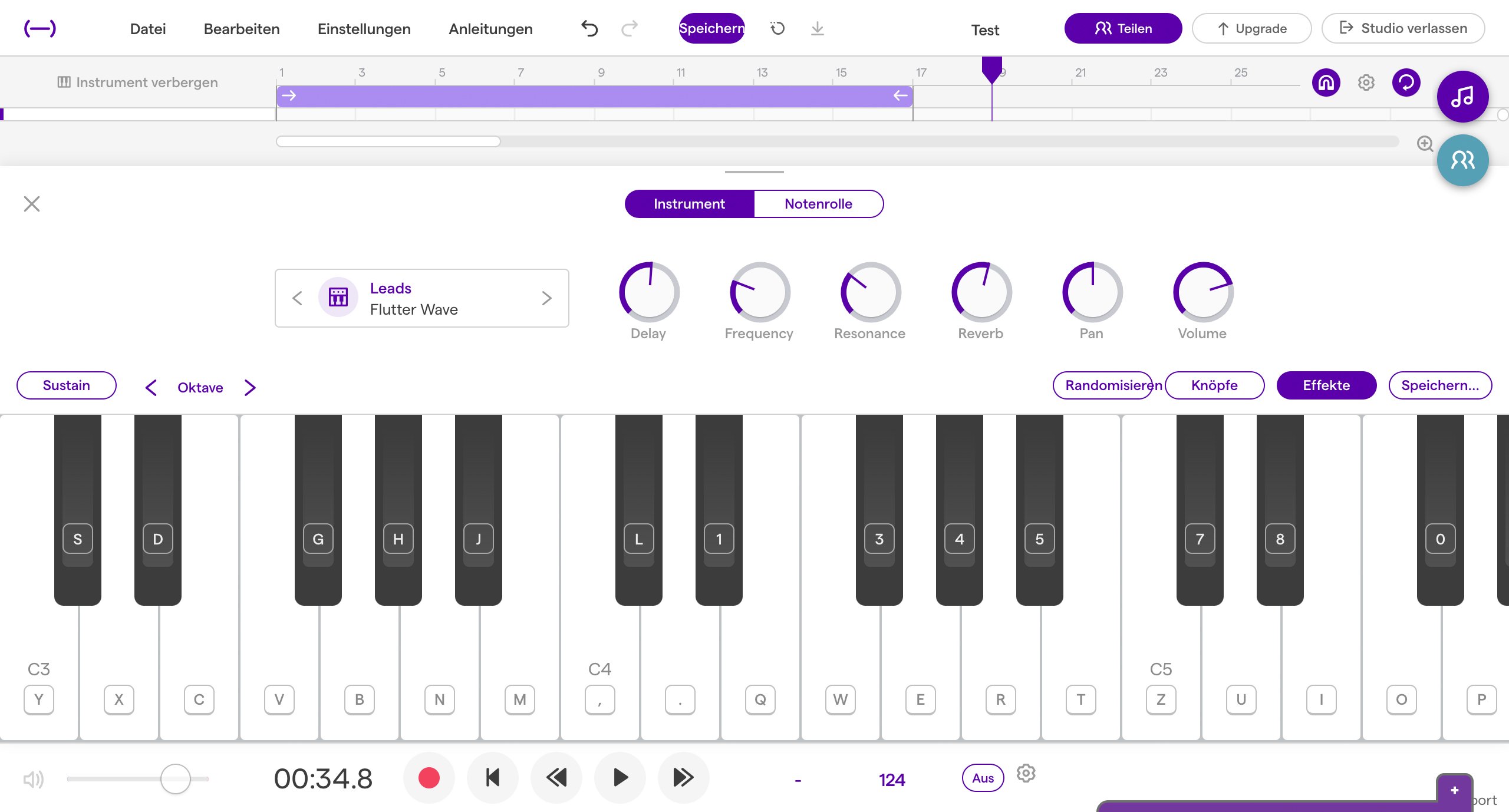Toggle the Effekte button
Screen dimensions: 1509x812
(1326, 385)
